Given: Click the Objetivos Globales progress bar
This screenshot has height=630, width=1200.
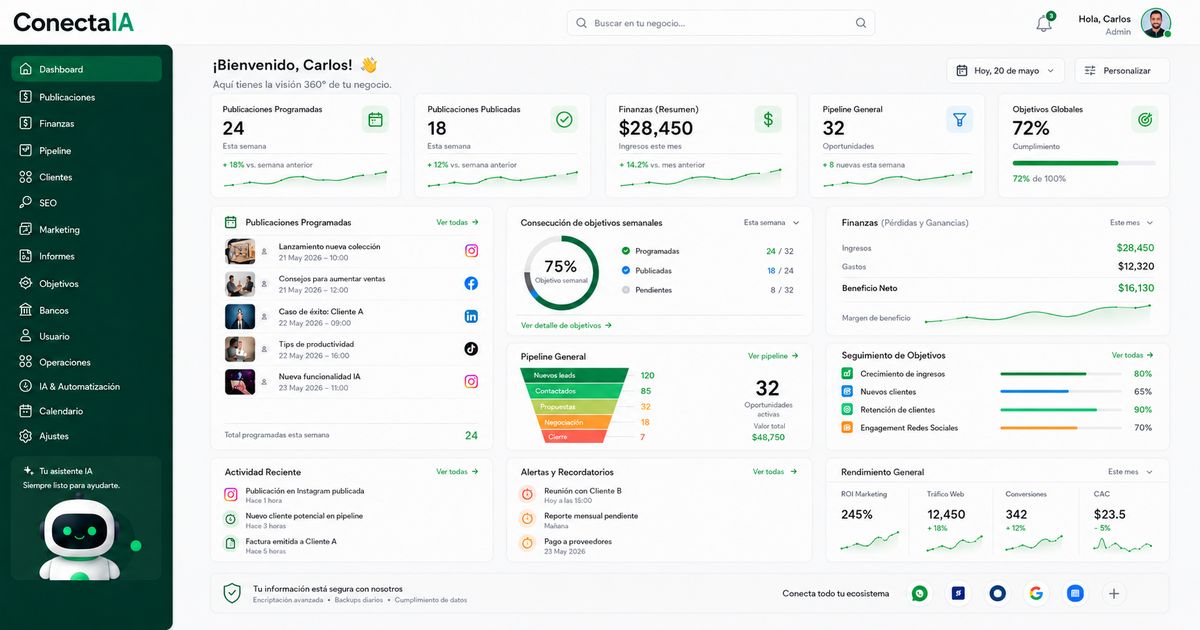Looking at the screenshot, I should coord(1084,163).
